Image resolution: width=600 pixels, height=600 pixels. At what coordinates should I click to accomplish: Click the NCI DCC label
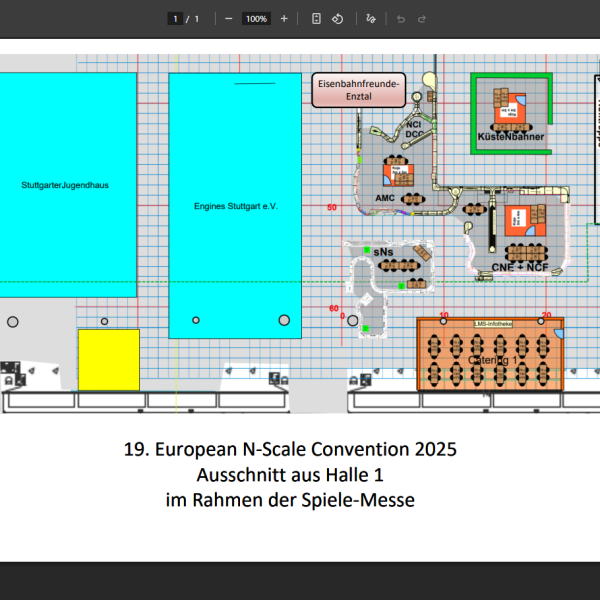coord(414,129)
